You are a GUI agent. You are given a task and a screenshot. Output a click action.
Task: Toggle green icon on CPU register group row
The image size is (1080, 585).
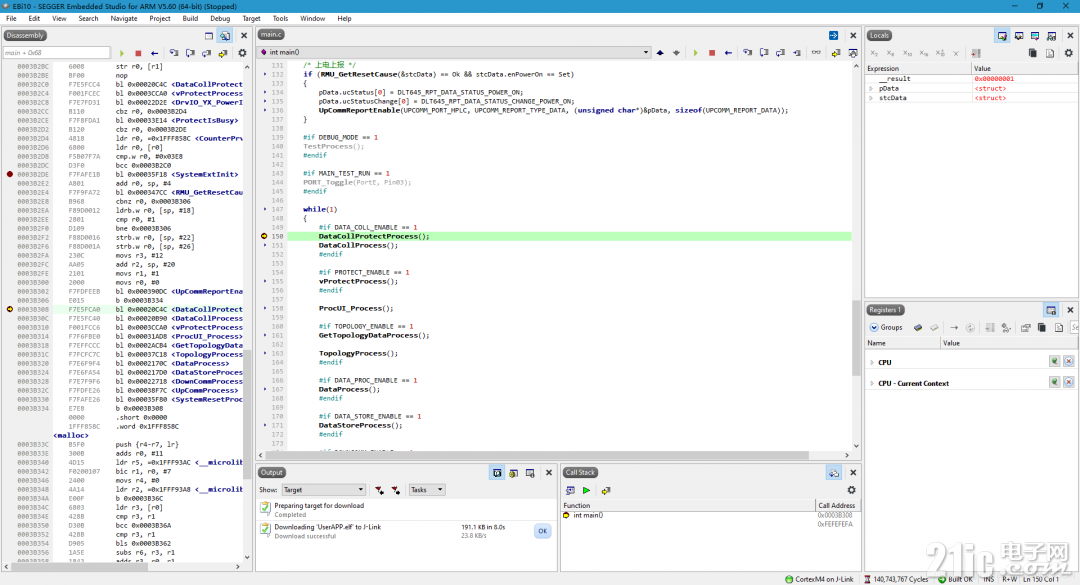point(1054,362)
